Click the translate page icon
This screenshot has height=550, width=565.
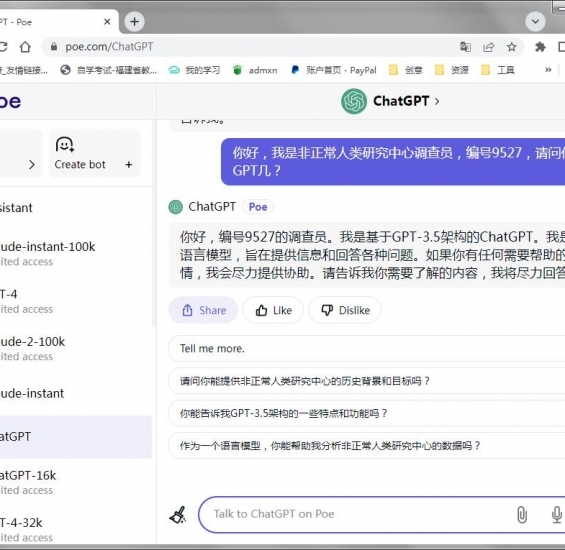pyautogui.click(x=465, y=47)
